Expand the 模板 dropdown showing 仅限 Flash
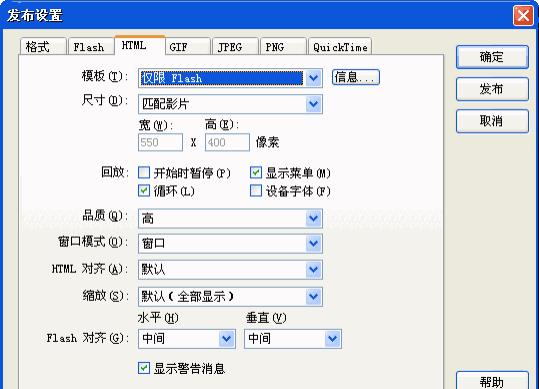539x389 pixels. [230, 78]
